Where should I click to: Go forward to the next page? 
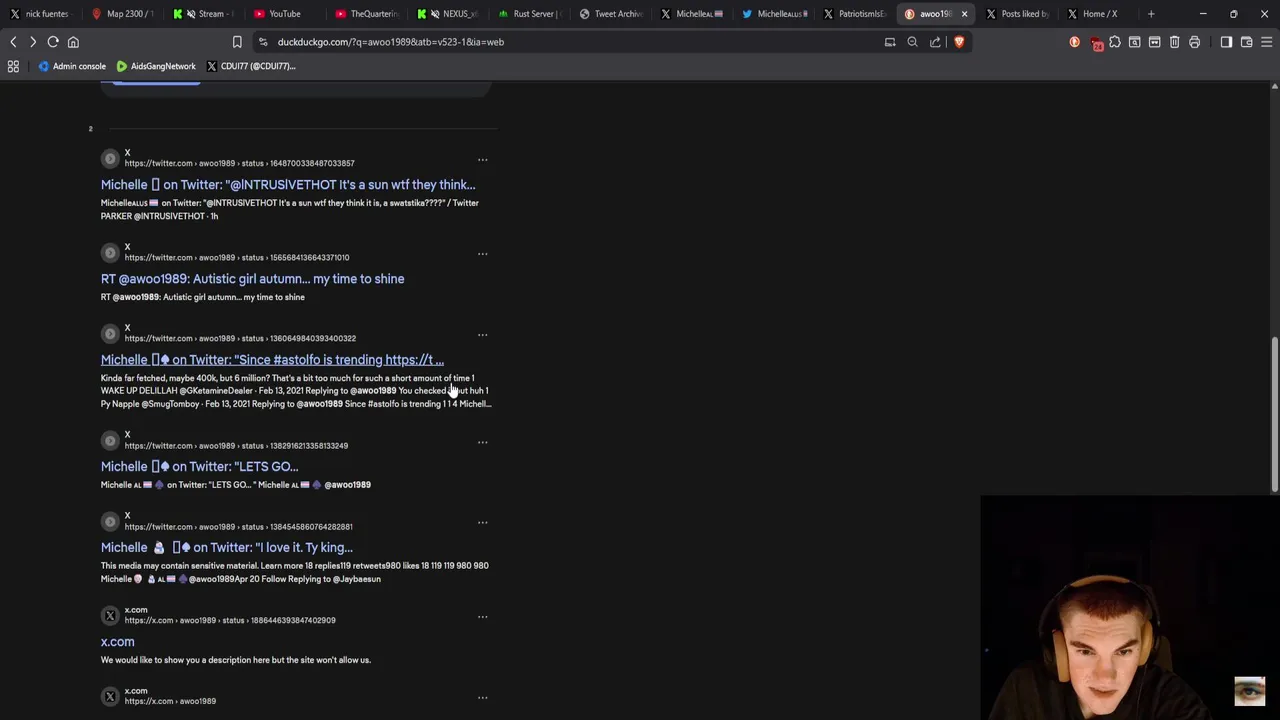[x=33, y=42]
